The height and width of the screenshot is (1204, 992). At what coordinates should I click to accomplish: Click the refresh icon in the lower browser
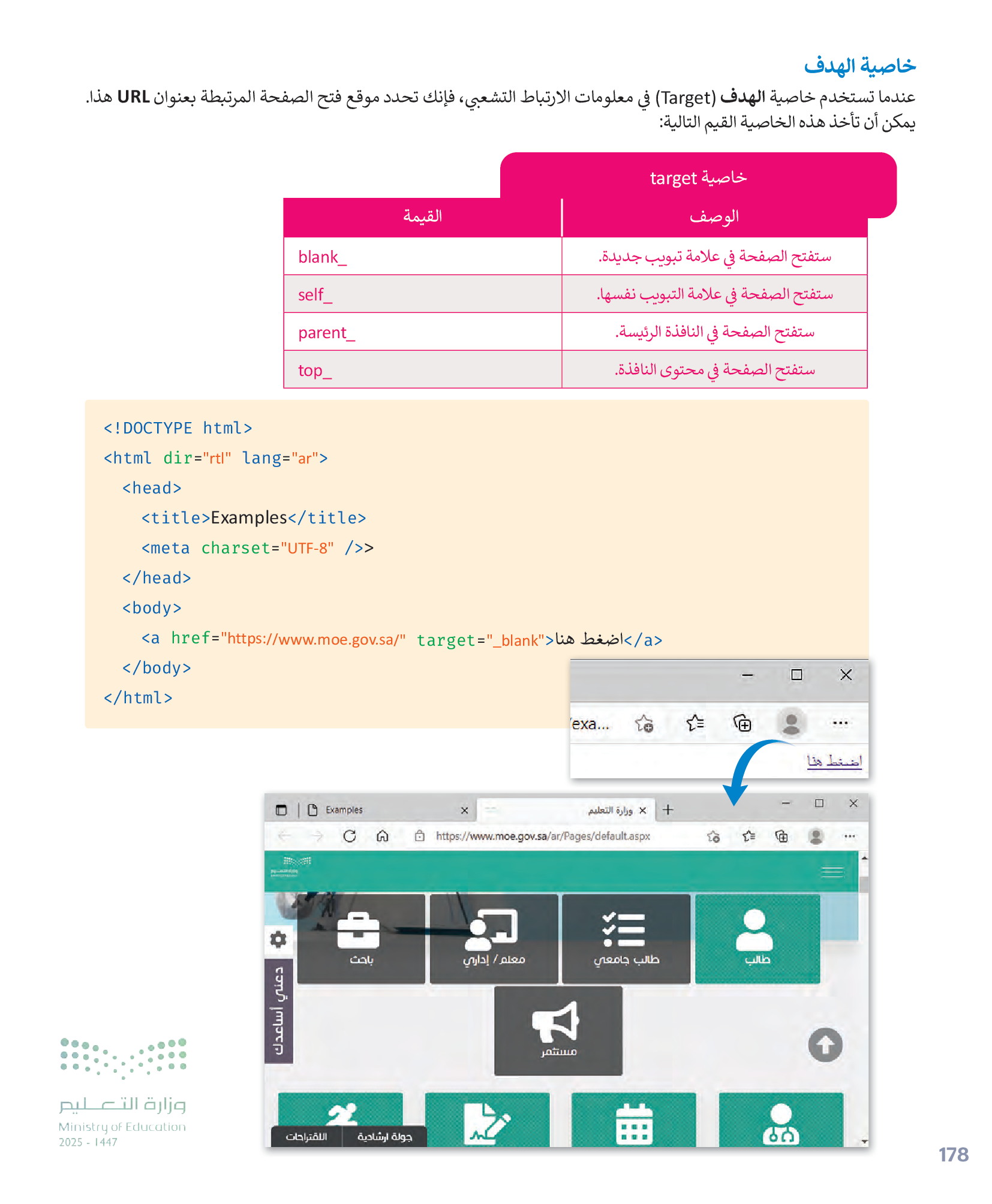click(350, 836)
